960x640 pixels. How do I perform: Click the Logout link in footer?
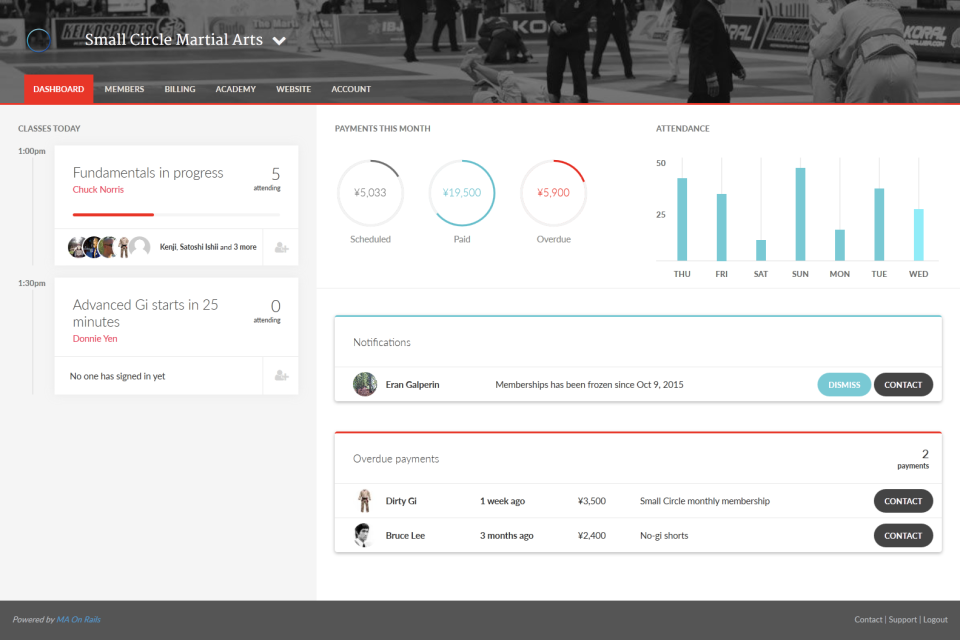tap(936, 620)
